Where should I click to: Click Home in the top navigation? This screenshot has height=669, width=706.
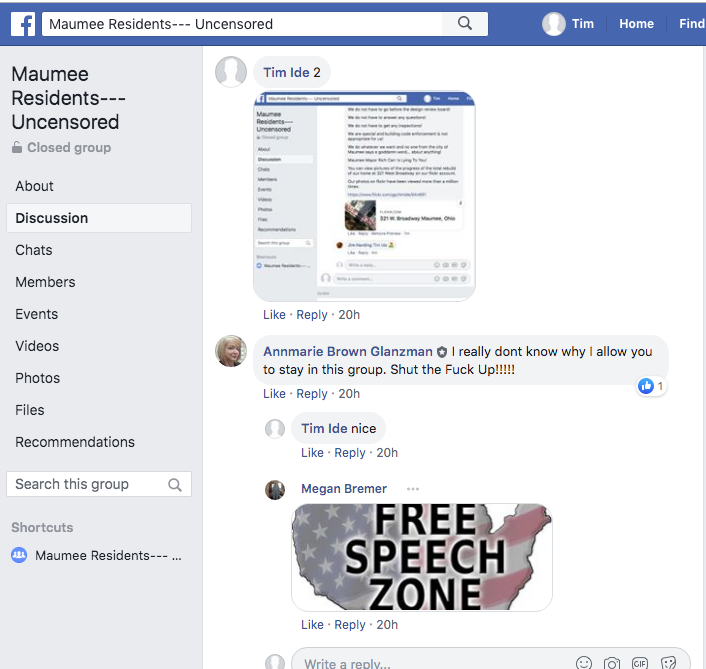[636, 23]
